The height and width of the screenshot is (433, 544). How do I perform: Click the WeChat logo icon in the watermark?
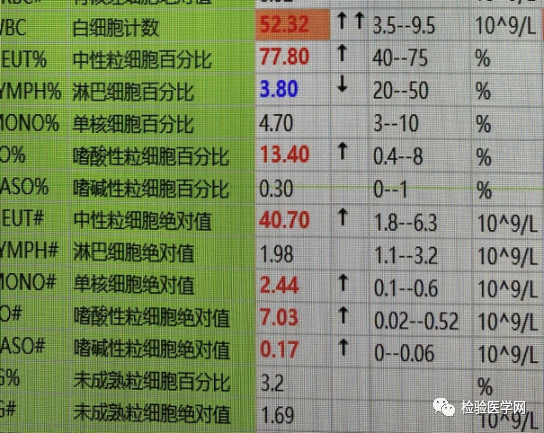point(444,406)
